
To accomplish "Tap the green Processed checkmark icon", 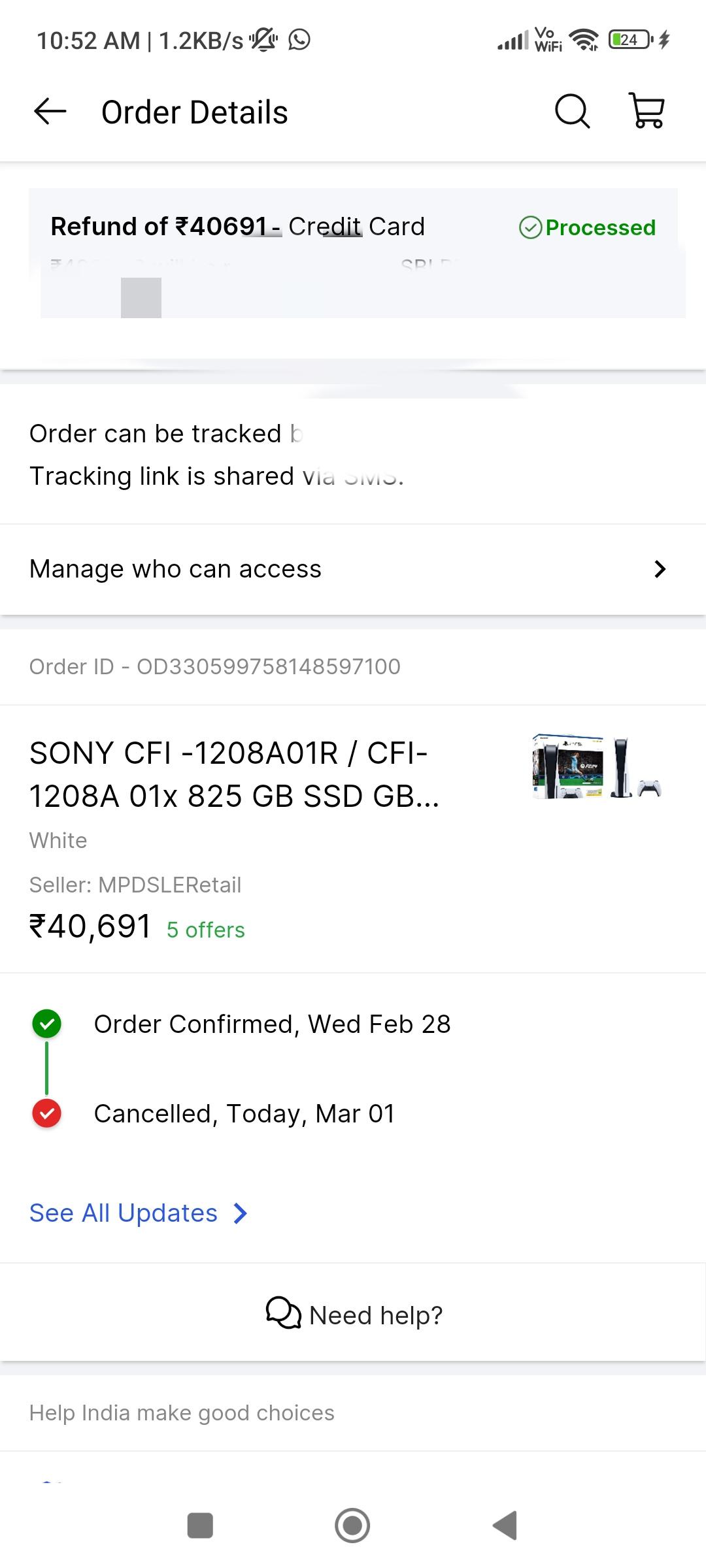I will pos(531,227).
